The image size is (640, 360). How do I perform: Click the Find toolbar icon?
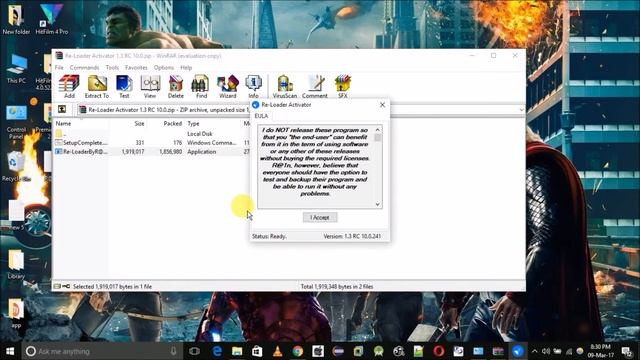[x=201, y=86]
